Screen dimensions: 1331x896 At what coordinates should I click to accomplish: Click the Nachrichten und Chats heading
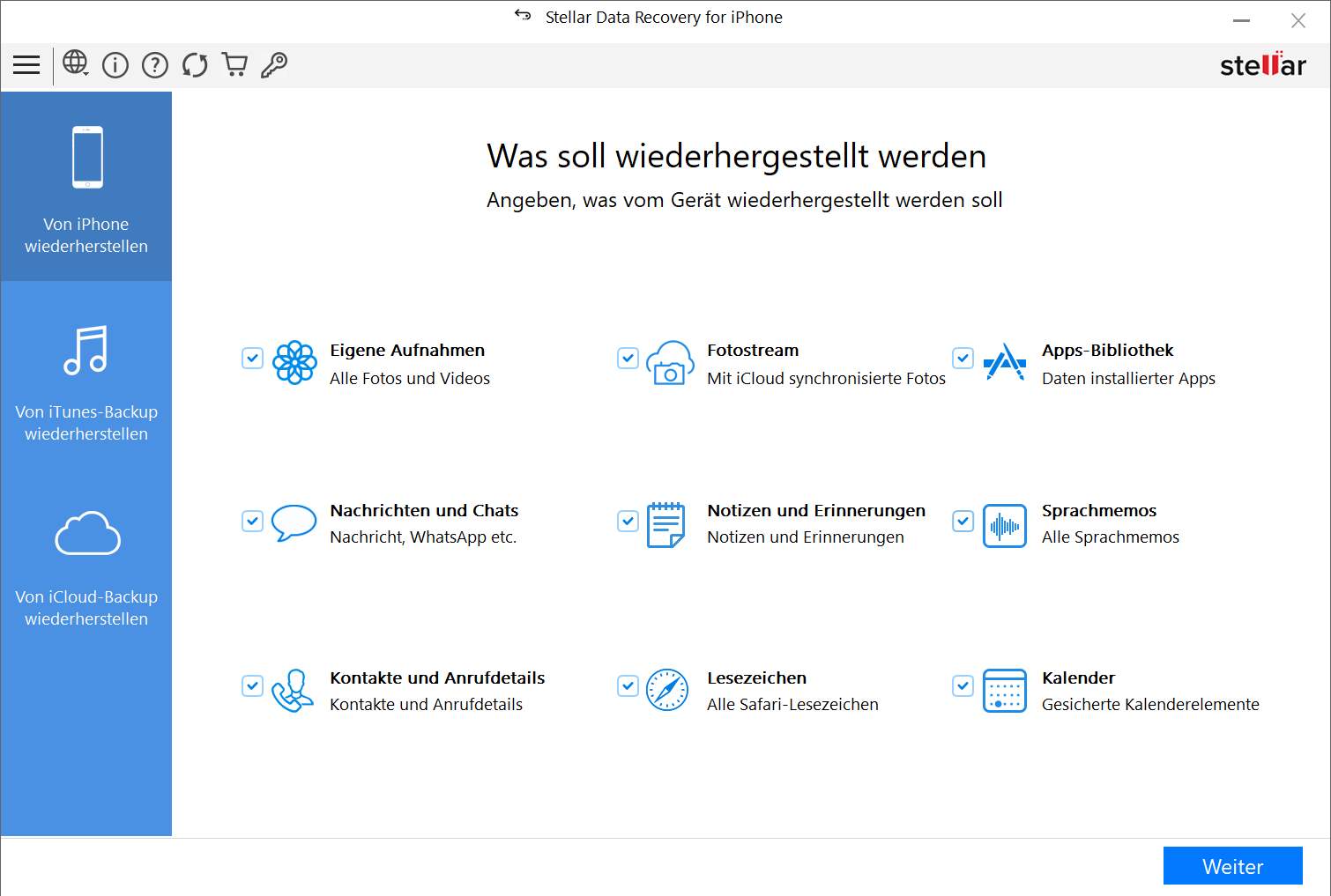pos(424,510)
